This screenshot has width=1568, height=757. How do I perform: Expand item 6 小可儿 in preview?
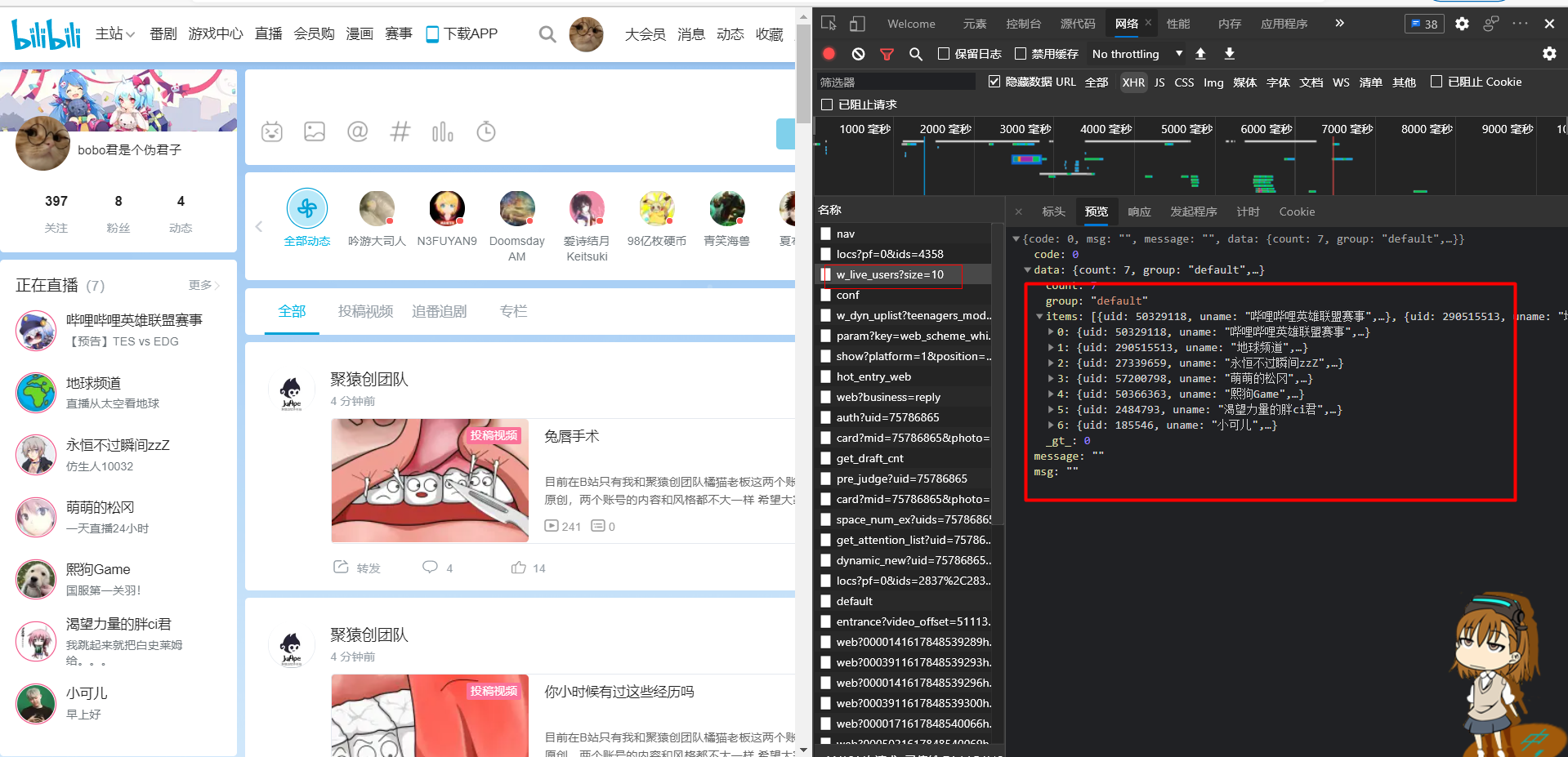point(1051,425)
